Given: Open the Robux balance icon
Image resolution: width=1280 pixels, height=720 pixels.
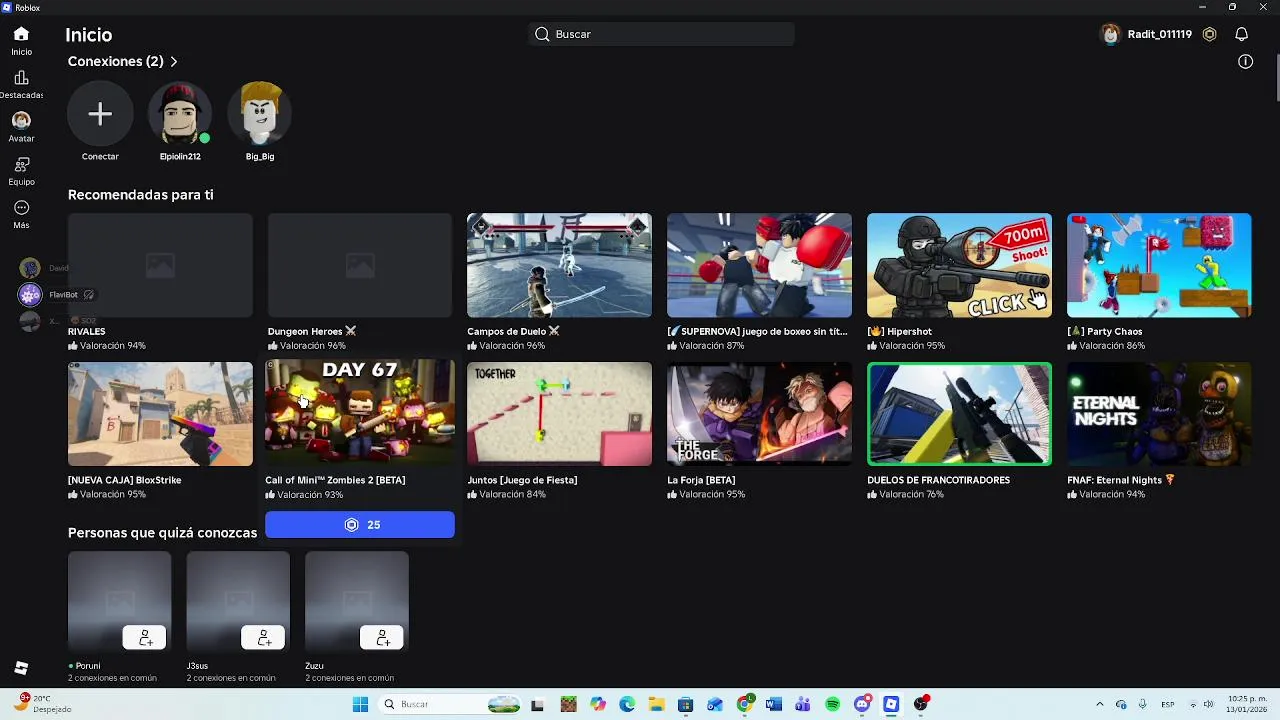Looking at the screenshot, I should coord(1209,34).
